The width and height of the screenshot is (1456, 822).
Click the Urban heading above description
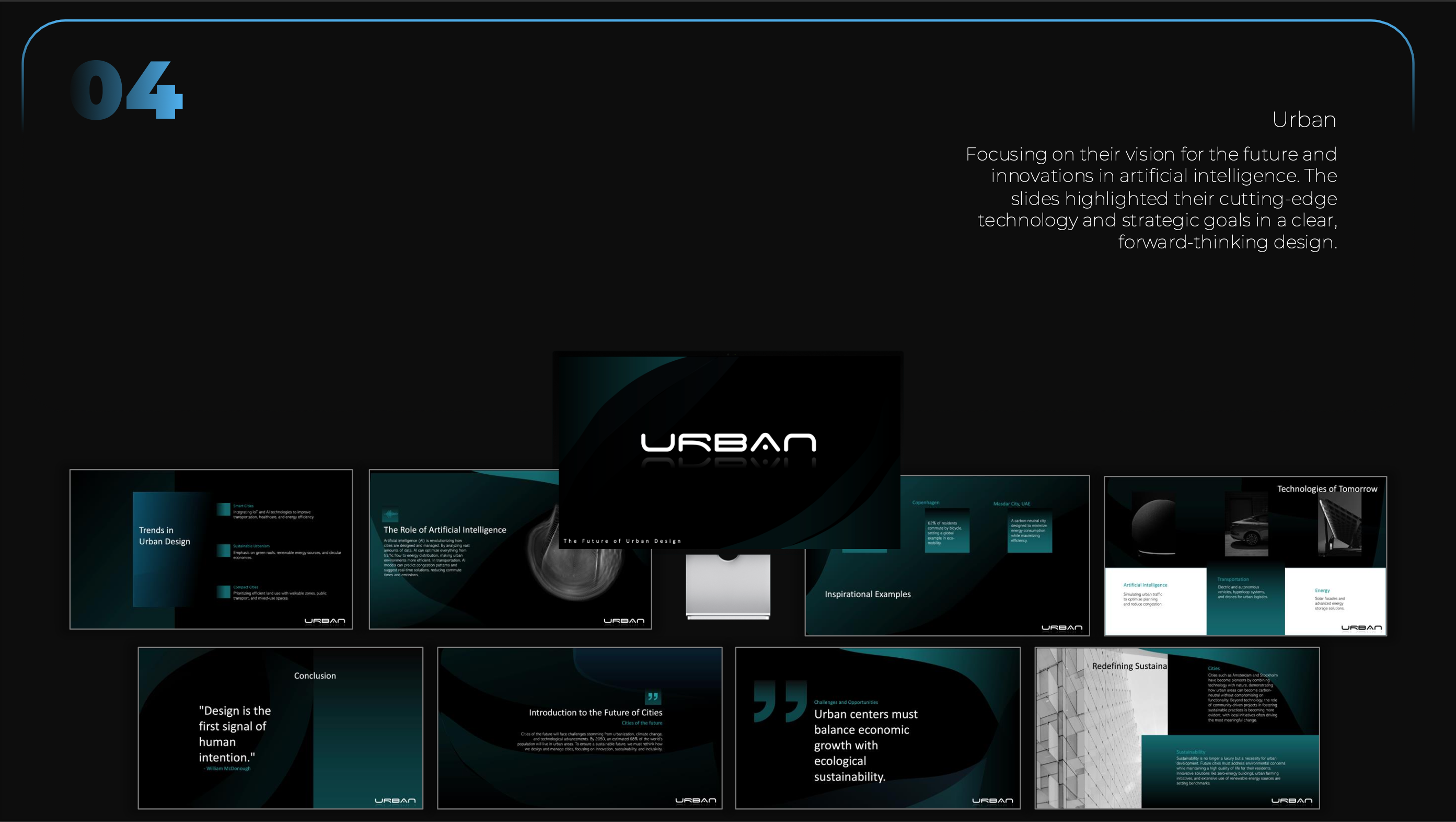(1303, 120)
